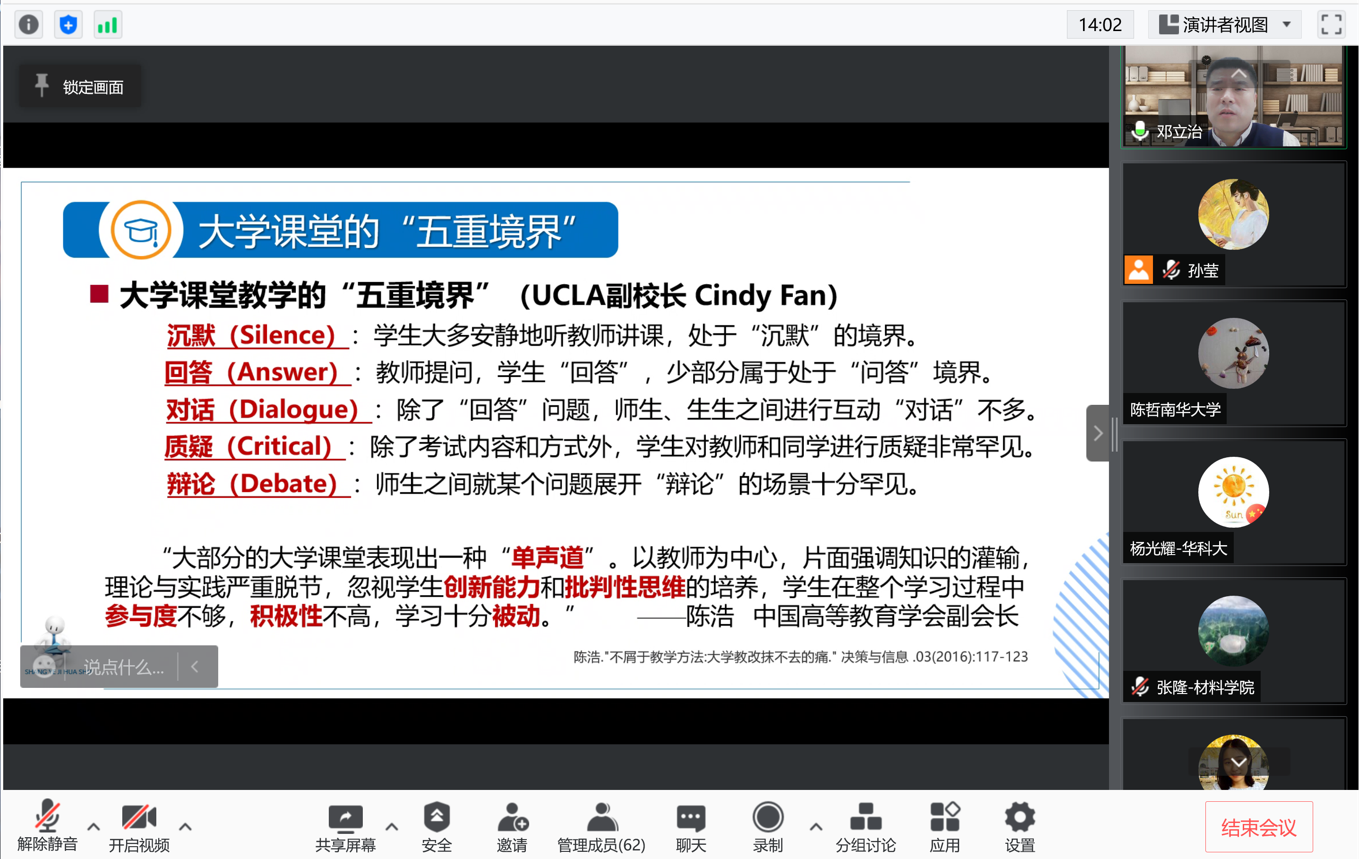
Task: Open the meeting info icon
Action: 28,25
